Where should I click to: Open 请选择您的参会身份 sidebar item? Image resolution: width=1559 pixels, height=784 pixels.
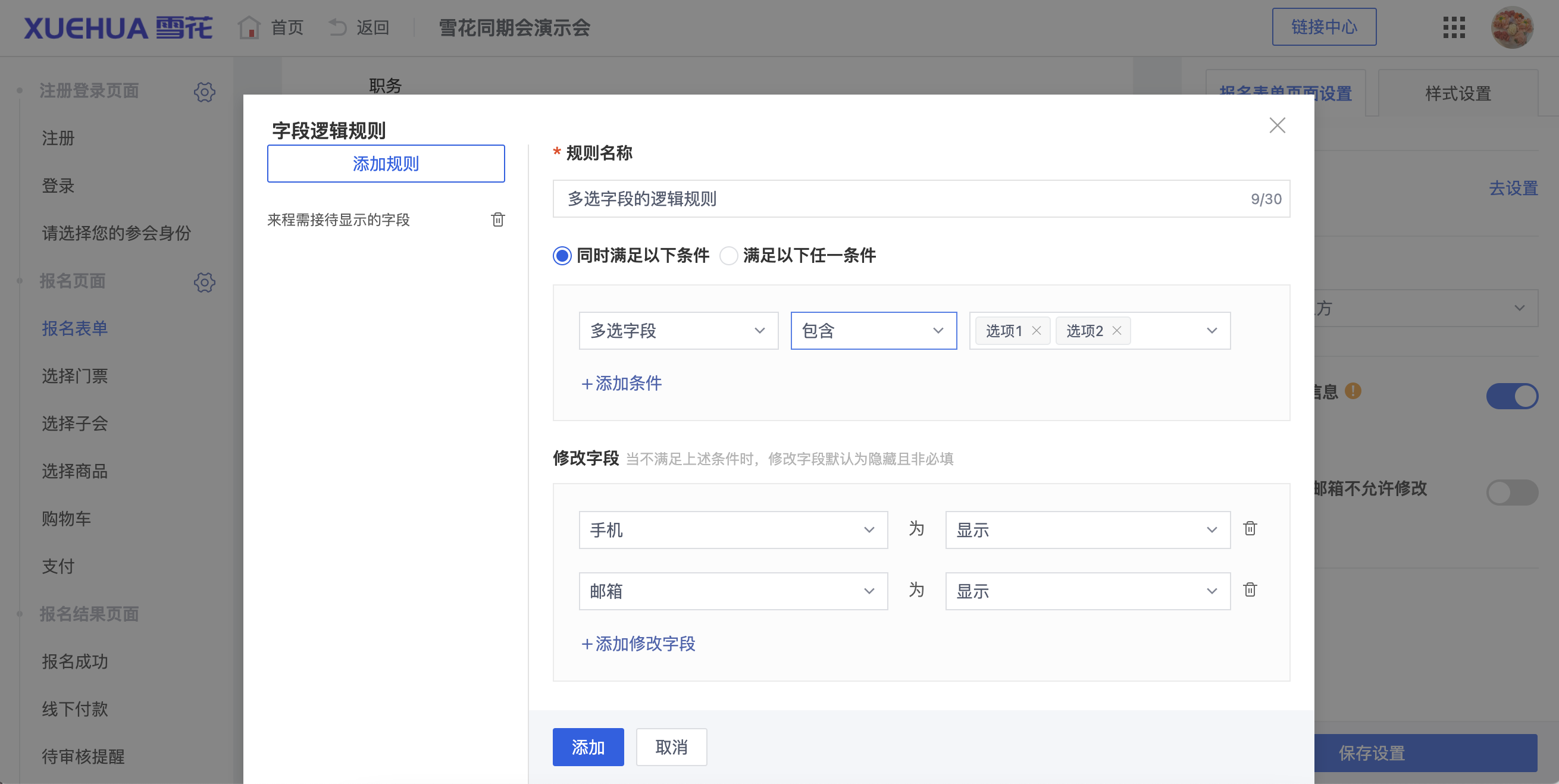pos(116,234)
